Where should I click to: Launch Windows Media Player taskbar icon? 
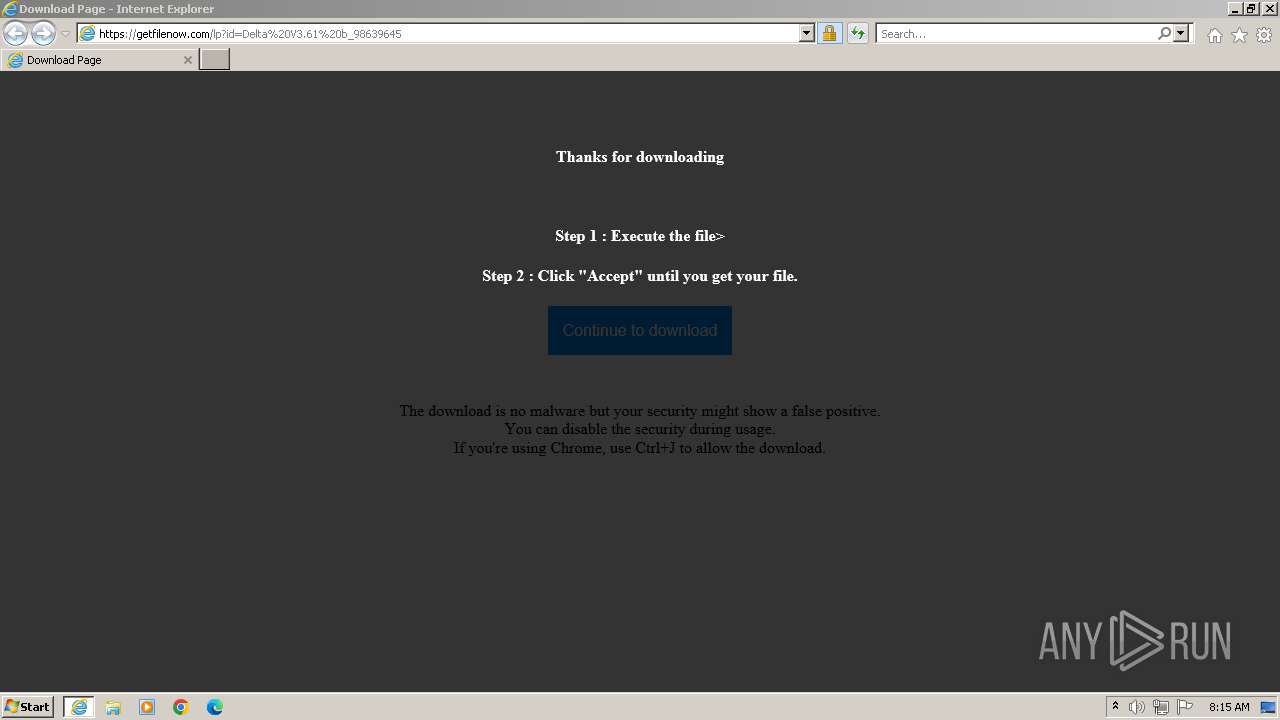(147, 707)
